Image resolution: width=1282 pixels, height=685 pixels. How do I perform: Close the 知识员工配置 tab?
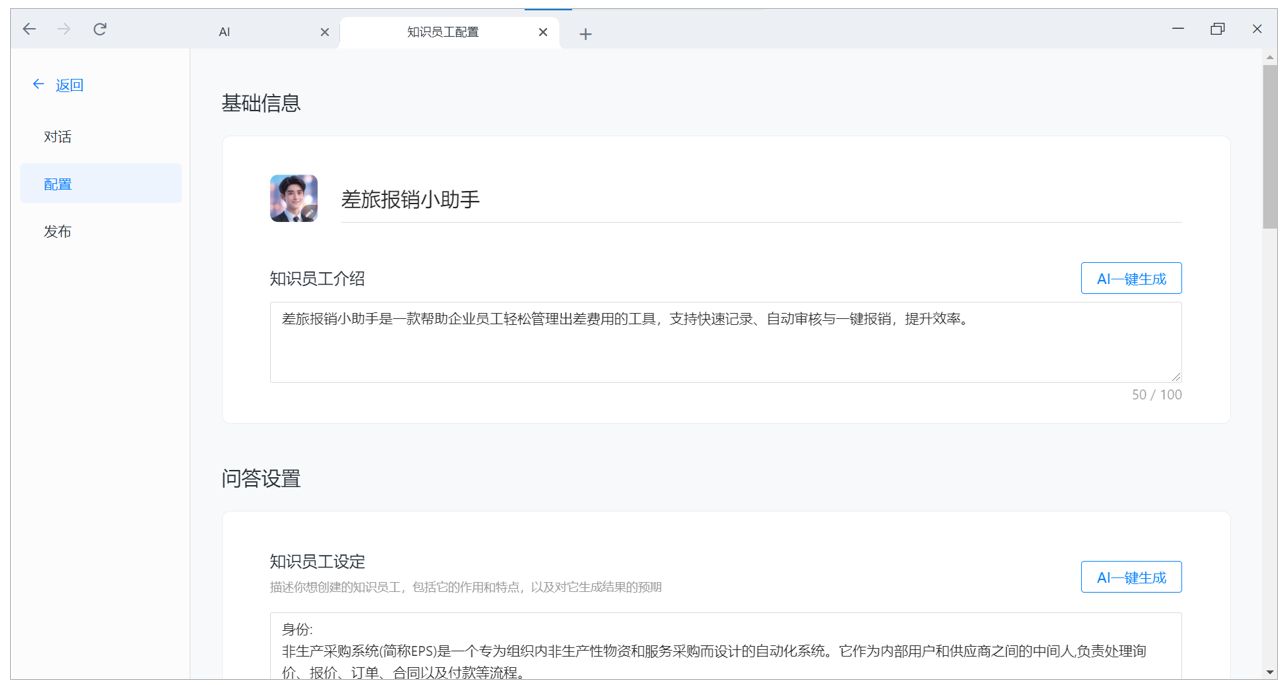click(x=543, y=32)
